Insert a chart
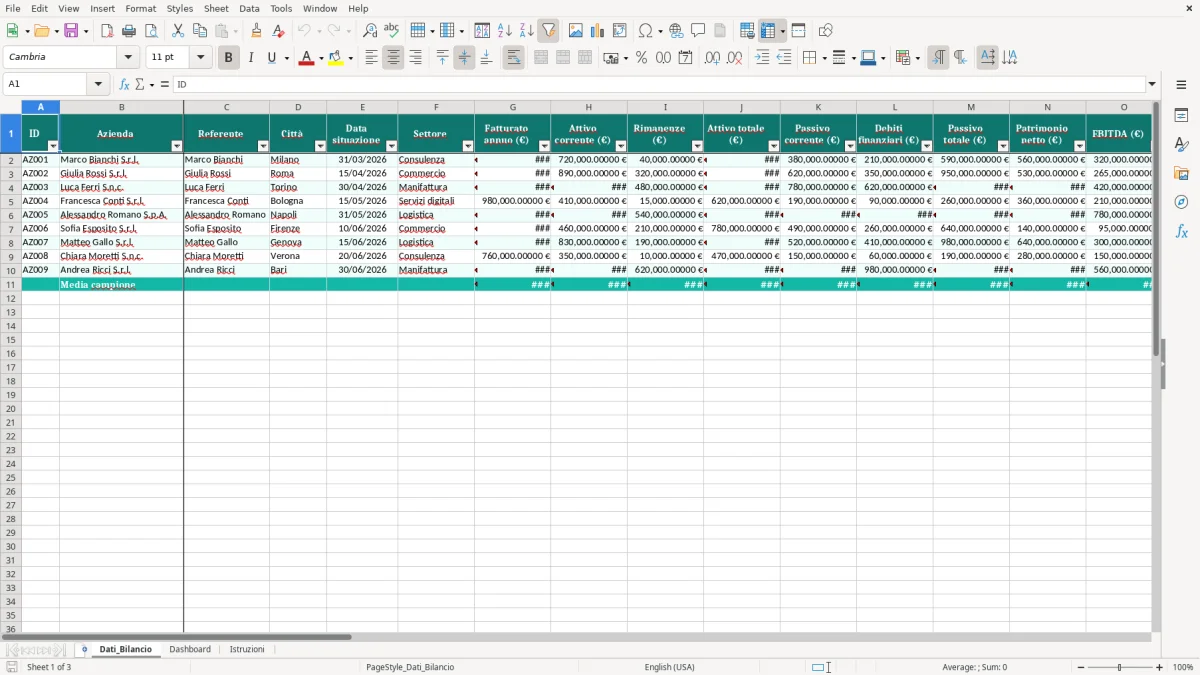This screenshot has height=675, width=1200. tap(598, 31)
